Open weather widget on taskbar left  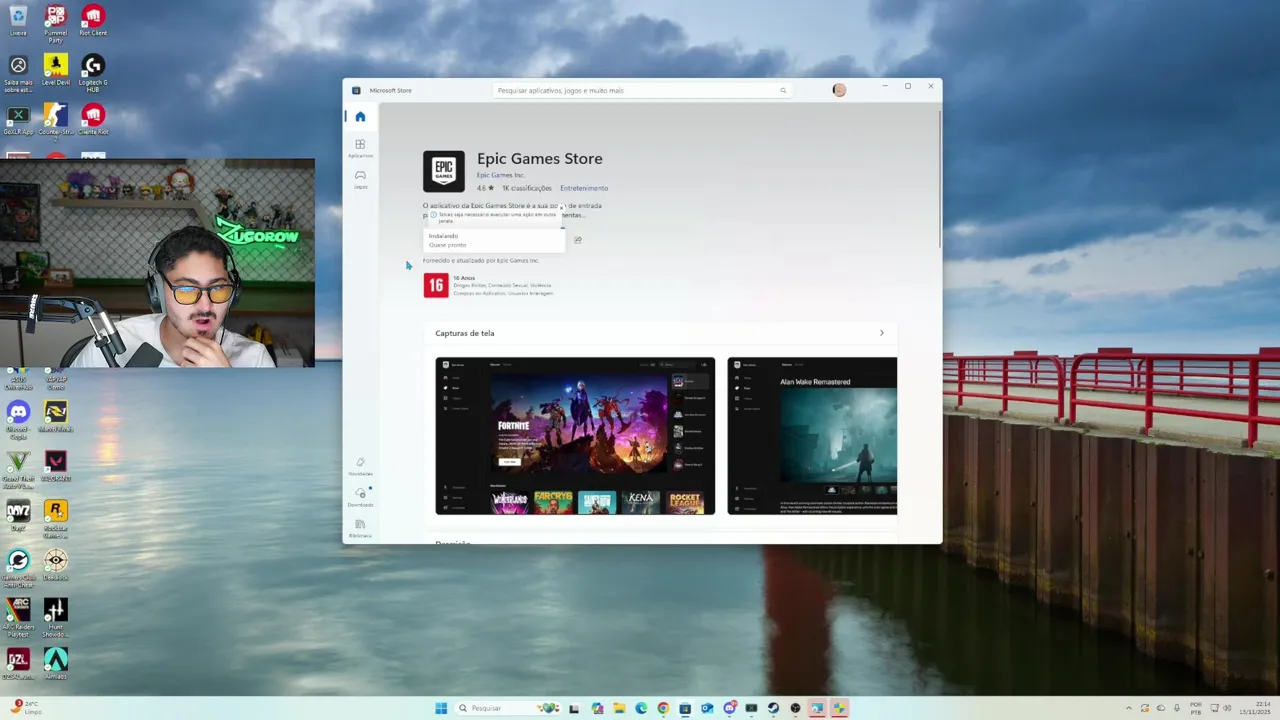tap(27, 708)
